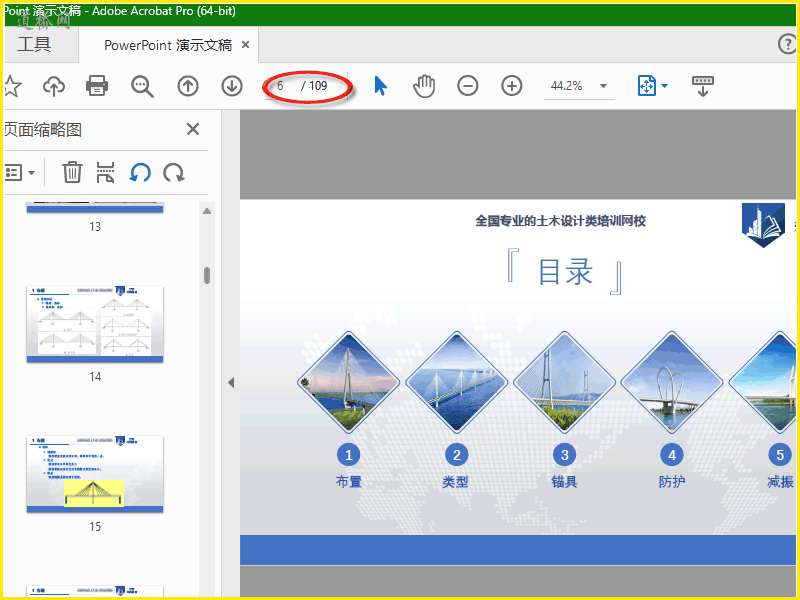The image size is (800, 600).
Task: Click the 页面缩略图 panel title
Action: 43,130
